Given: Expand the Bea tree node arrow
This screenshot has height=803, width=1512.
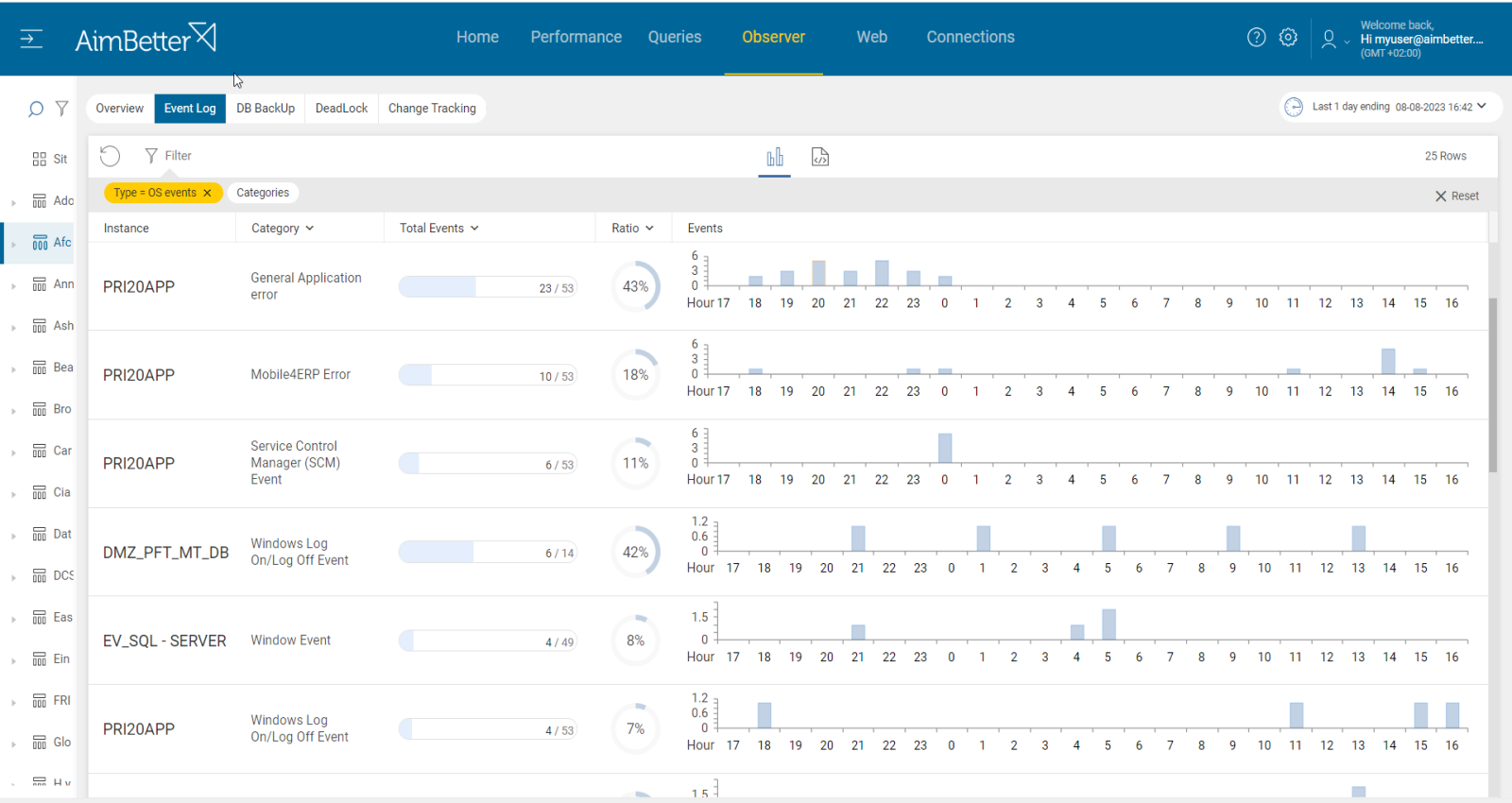Looking at the screenshot, I should point(13,369).
